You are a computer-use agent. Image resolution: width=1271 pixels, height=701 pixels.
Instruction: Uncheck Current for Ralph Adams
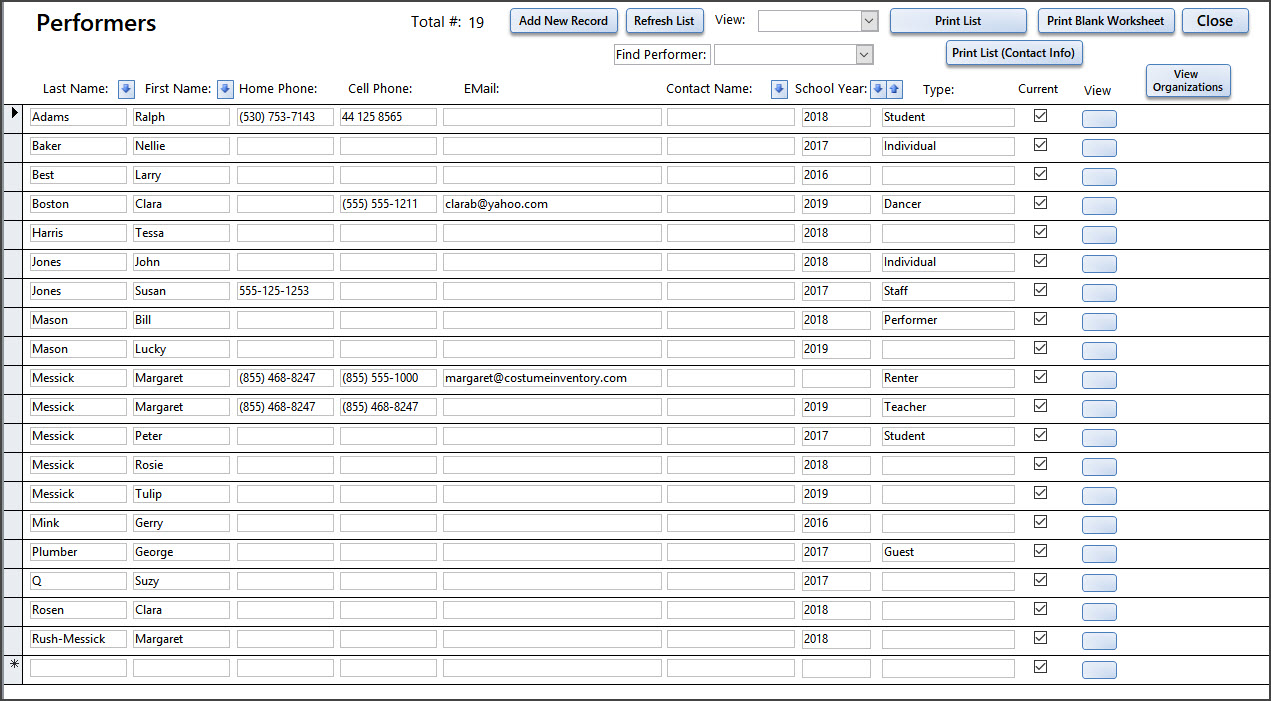pyautogui.click(x=1040, y=116)
